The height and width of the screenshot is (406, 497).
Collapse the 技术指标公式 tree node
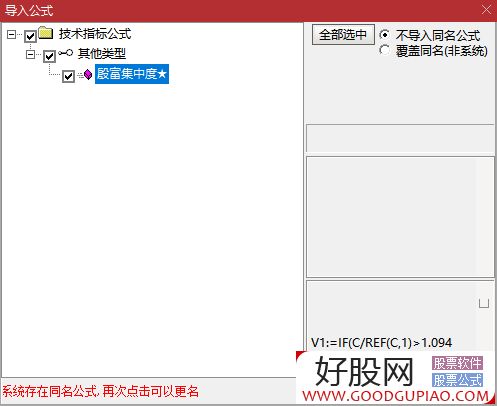(x=11, y=34)
